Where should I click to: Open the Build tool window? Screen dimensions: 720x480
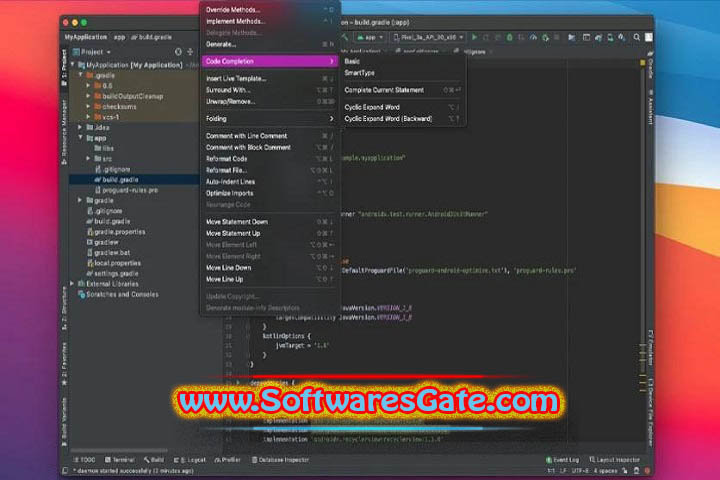[154, 459]
